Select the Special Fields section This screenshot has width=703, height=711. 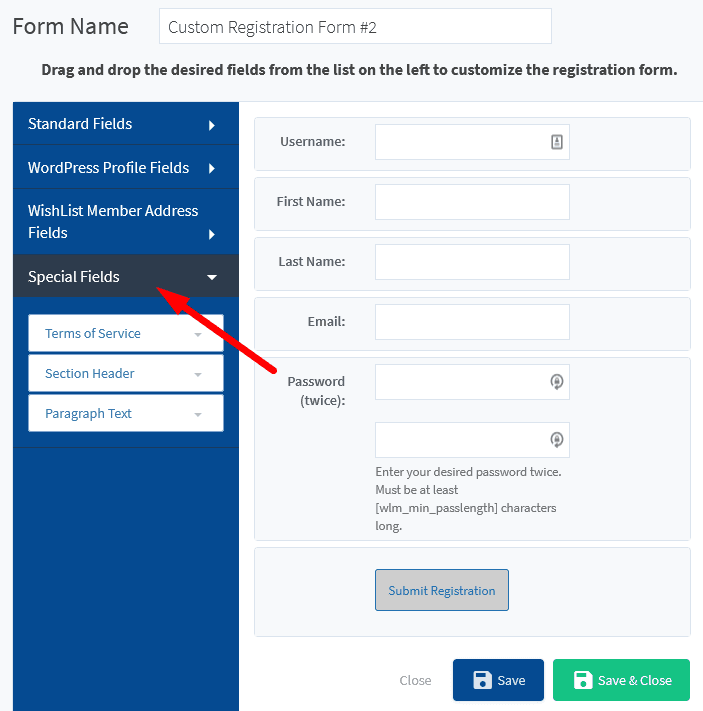coord(126,276)
